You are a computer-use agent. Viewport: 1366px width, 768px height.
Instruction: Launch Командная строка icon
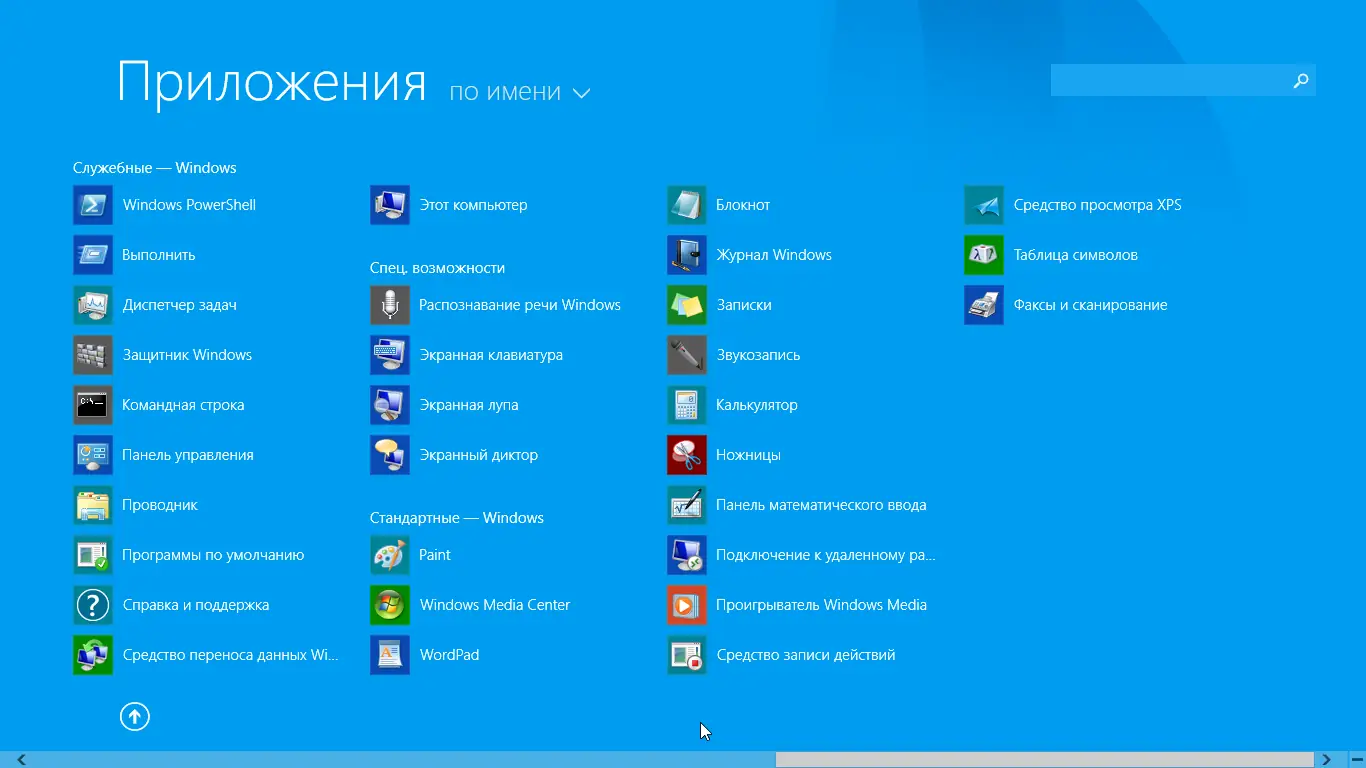point(93,405)
